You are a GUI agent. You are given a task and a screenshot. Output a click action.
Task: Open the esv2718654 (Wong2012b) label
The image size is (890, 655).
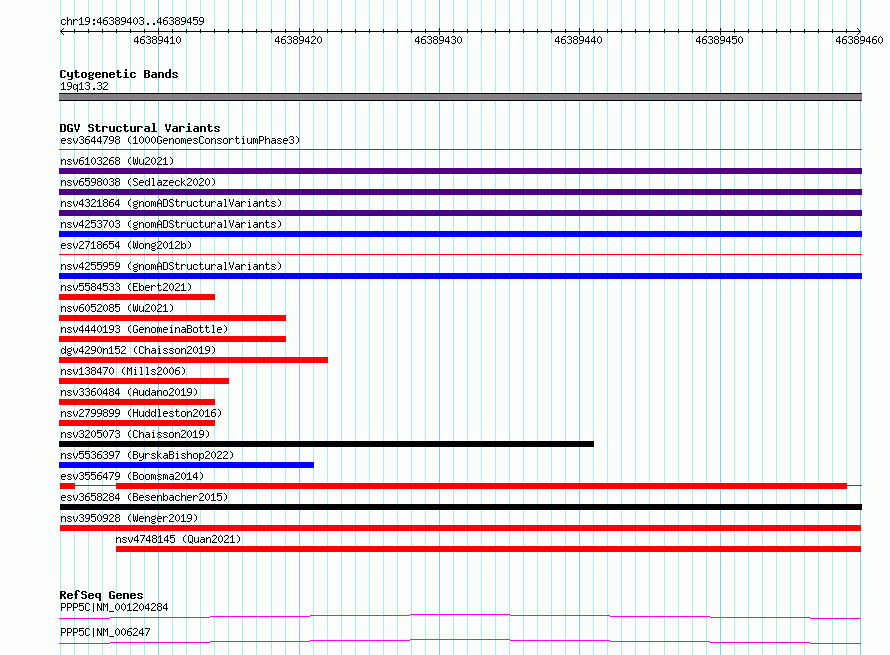(126, 245)
